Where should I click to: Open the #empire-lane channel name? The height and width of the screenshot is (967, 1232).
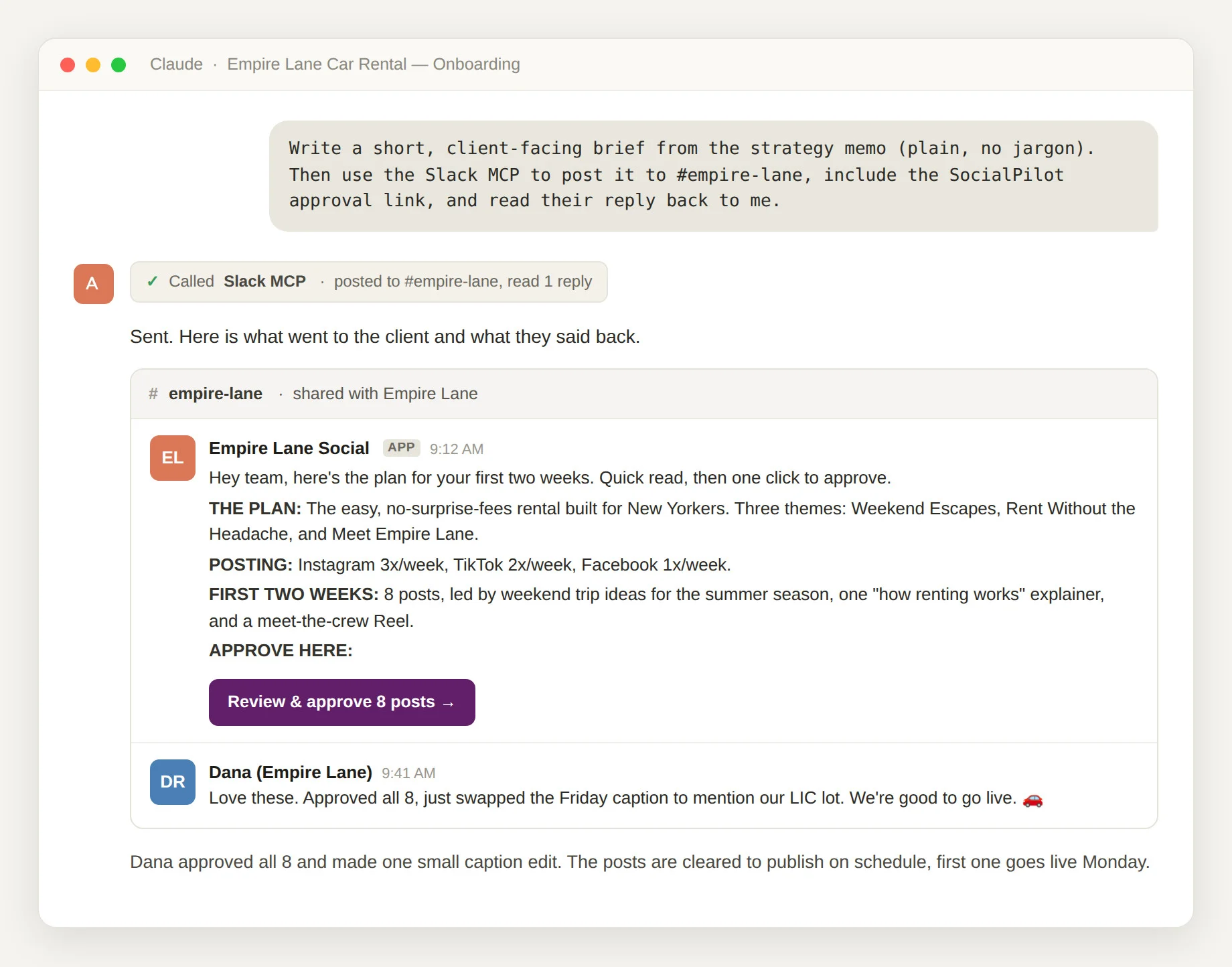[x=216, y=394]
